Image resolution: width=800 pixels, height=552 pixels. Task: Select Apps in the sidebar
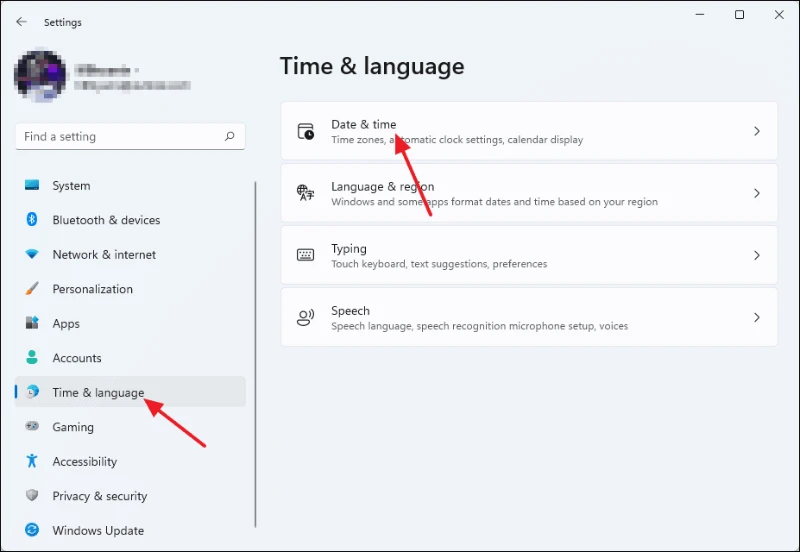pos(130,323)
